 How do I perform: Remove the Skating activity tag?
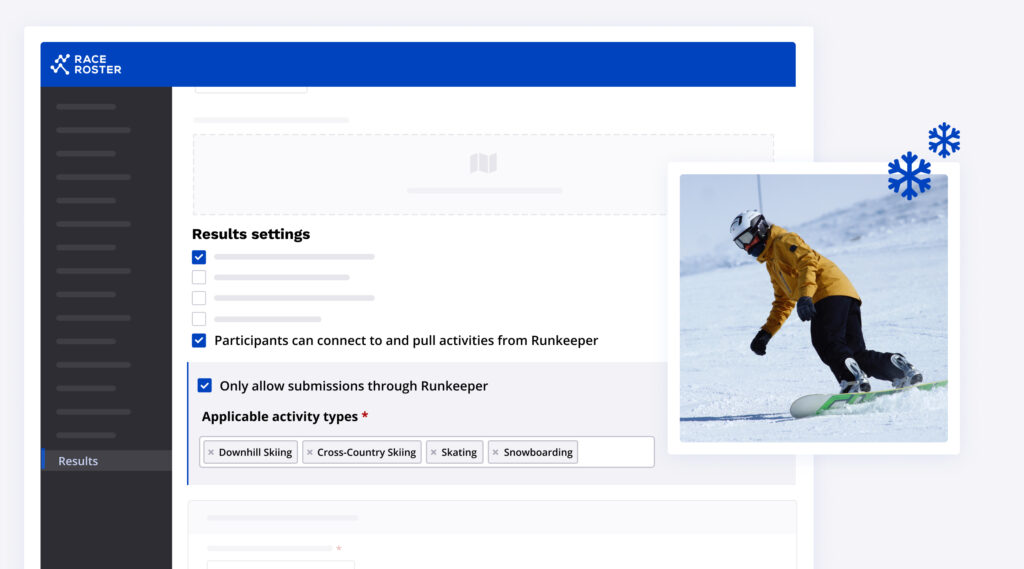click(433, 453)
